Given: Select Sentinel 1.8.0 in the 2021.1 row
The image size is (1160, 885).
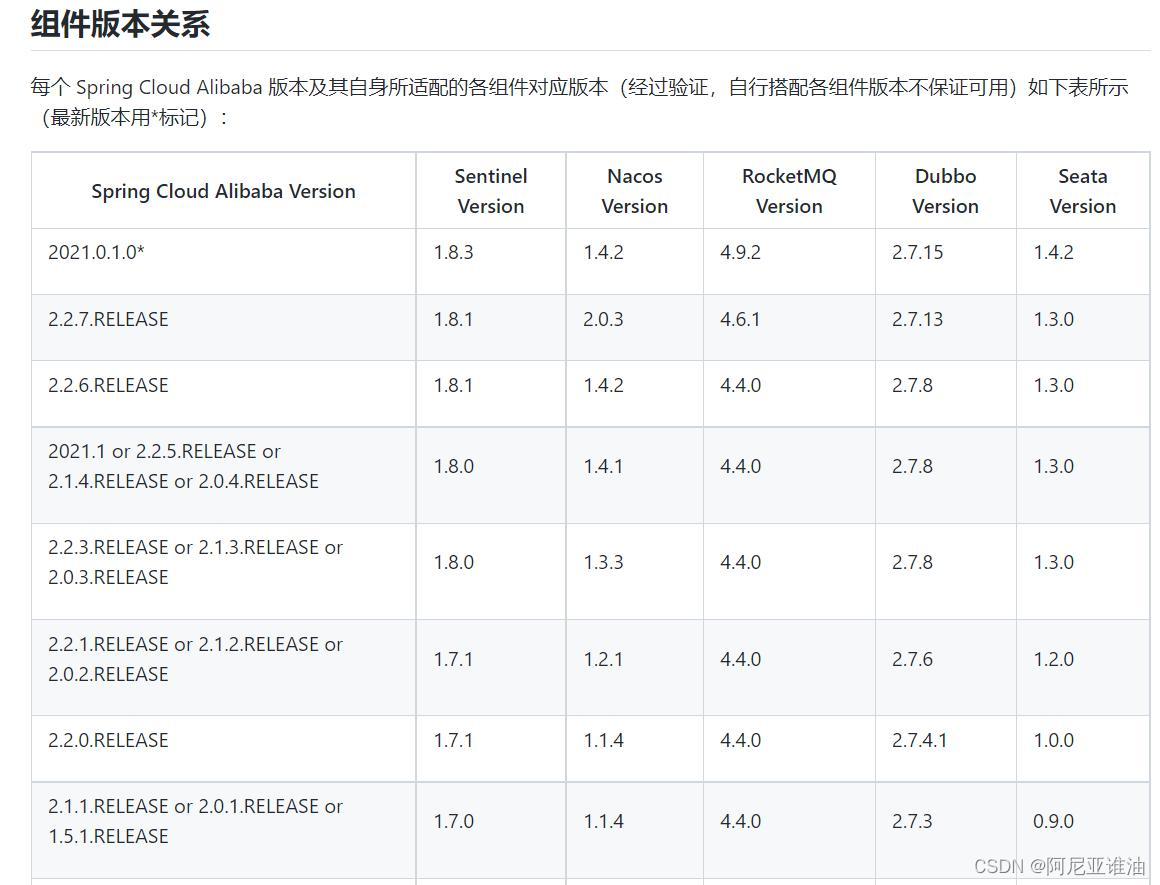Looking at the screenshot, I should (453, 466).
